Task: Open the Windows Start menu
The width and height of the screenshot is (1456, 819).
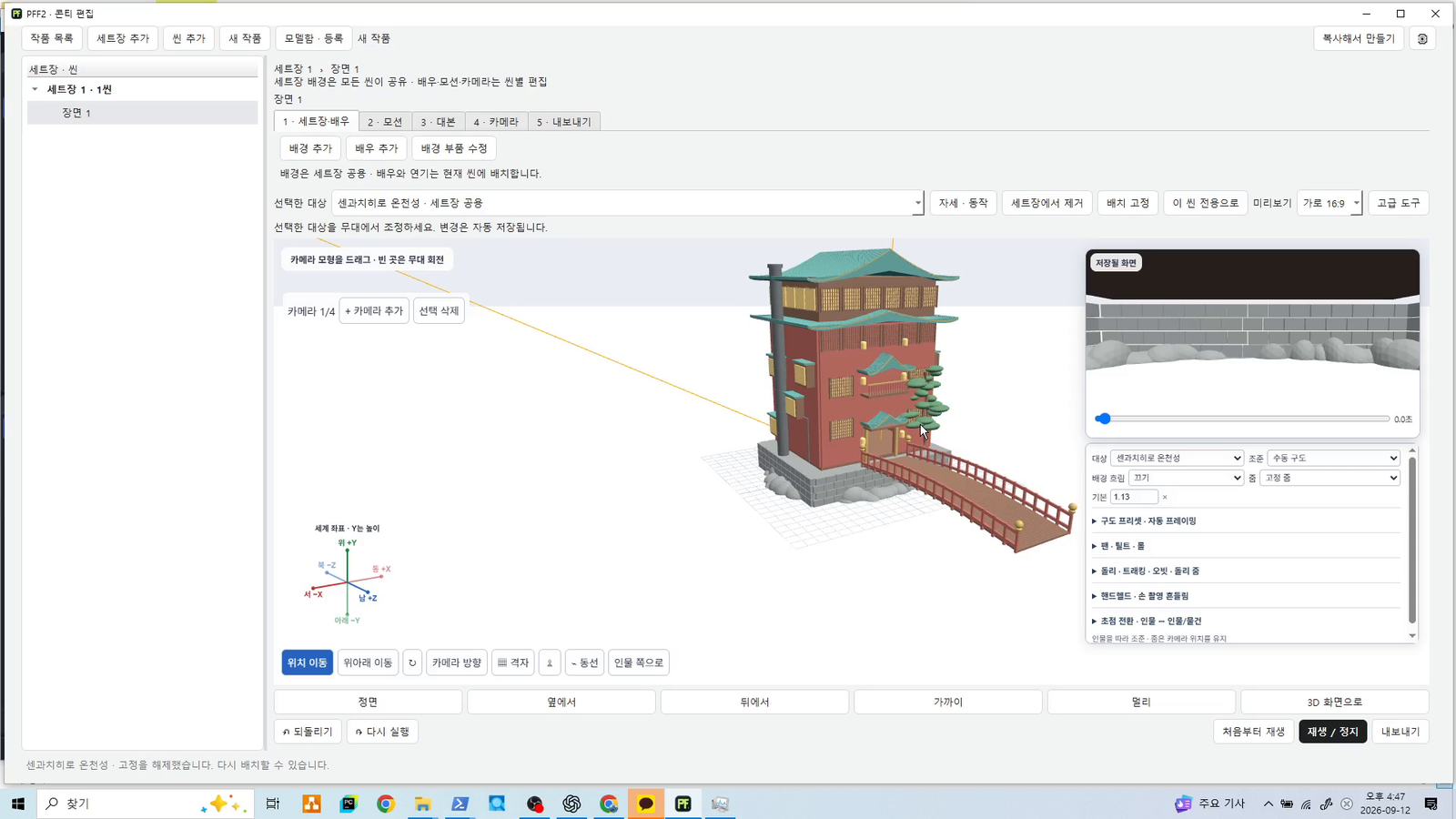Action: tap(17, 804)
